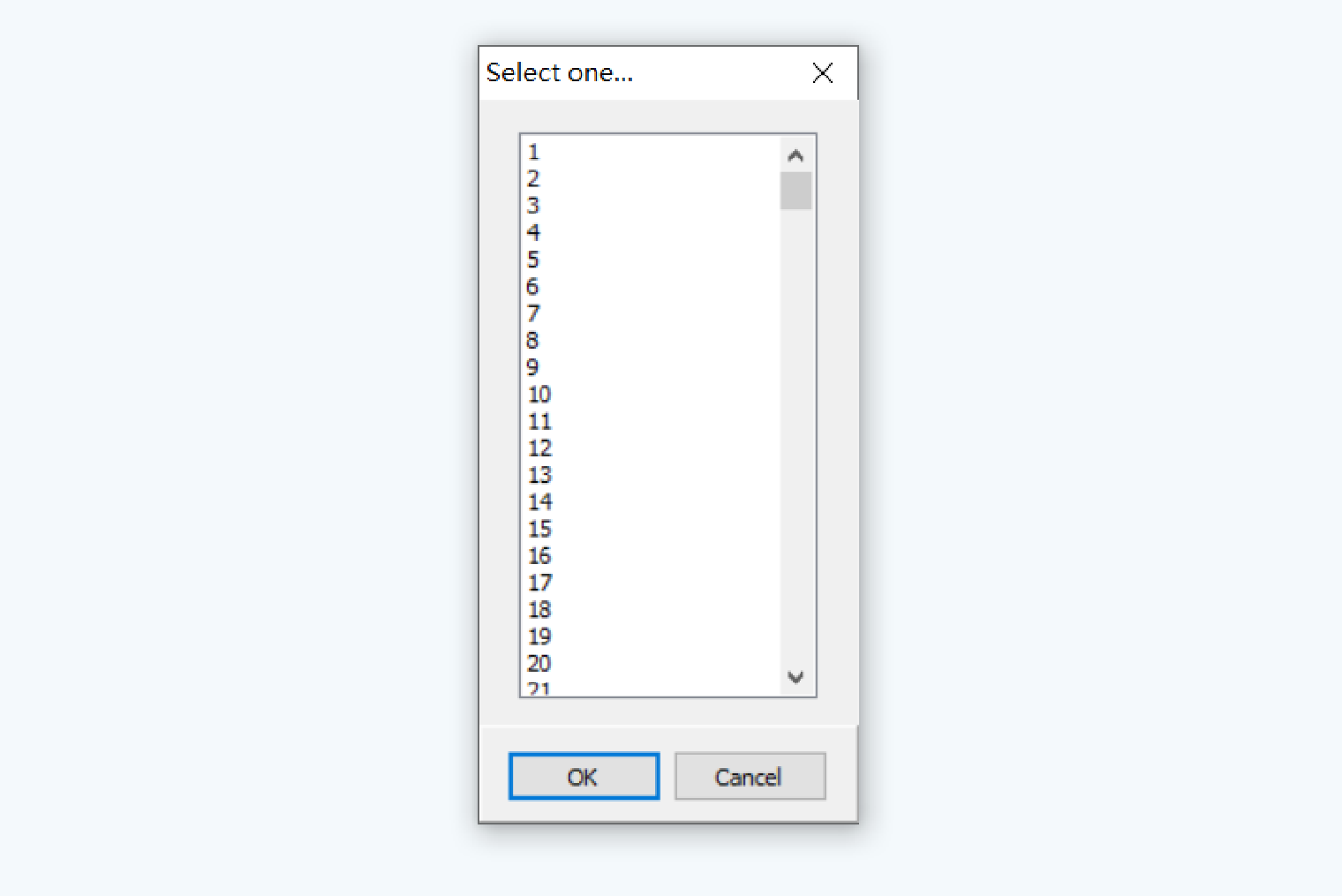Select item 14 in the list
This screenshot has width=1342, height=896.
[651, 501]
